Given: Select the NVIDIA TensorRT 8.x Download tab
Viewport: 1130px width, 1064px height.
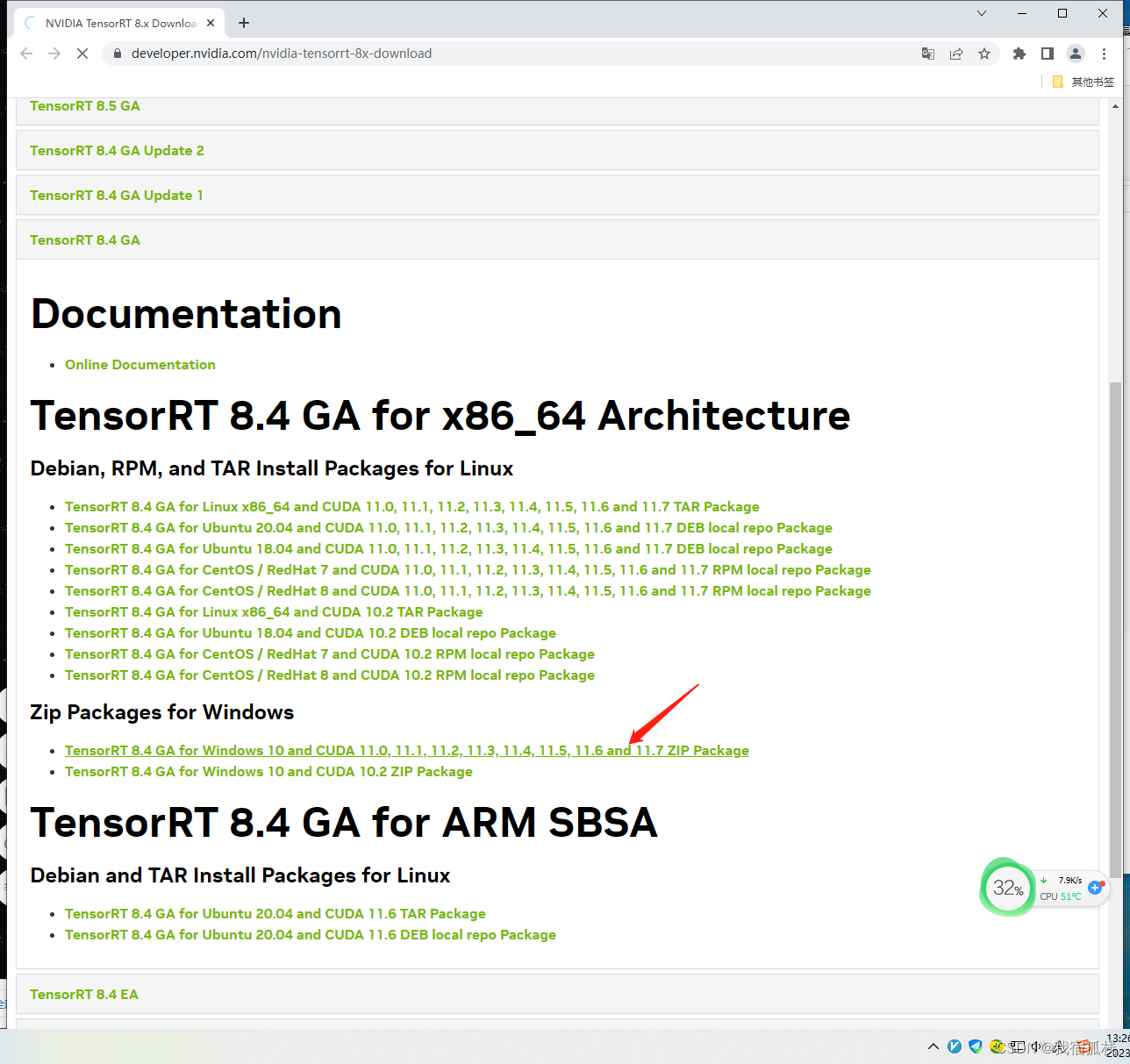Looking at the screenshot, I should (x=121, y=23).
